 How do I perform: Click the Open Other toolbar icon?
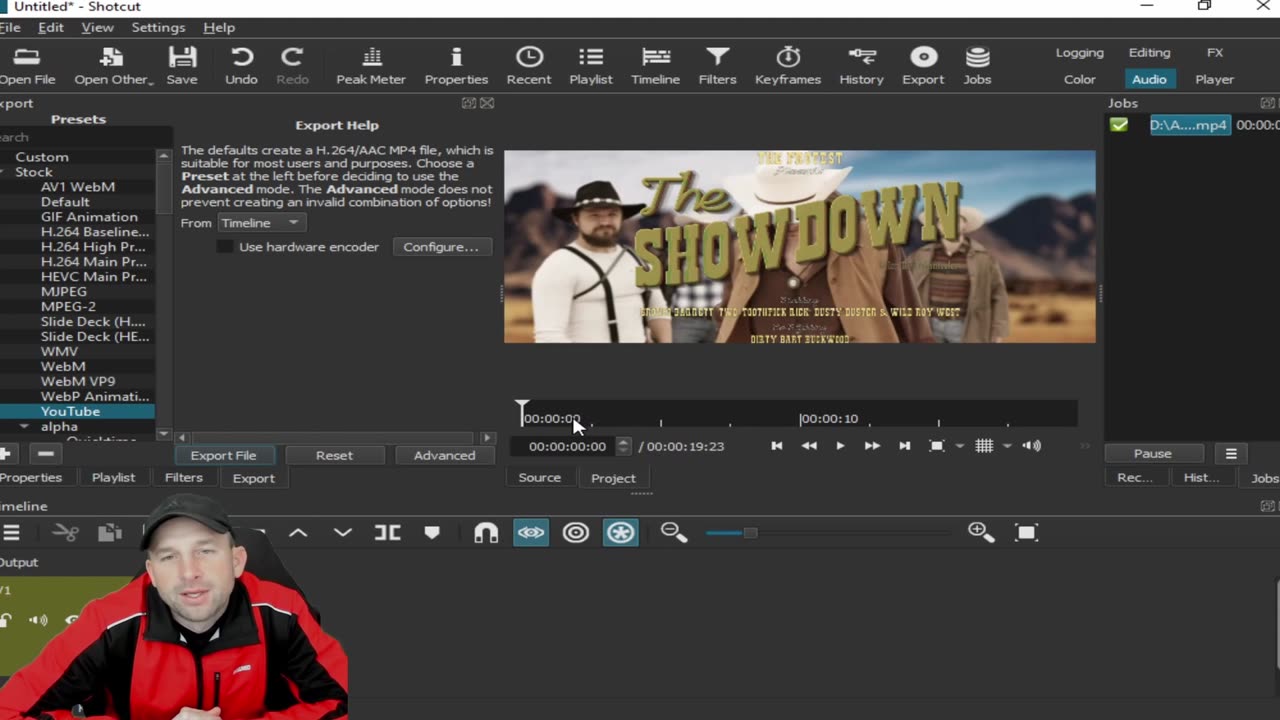coord(112,66)
